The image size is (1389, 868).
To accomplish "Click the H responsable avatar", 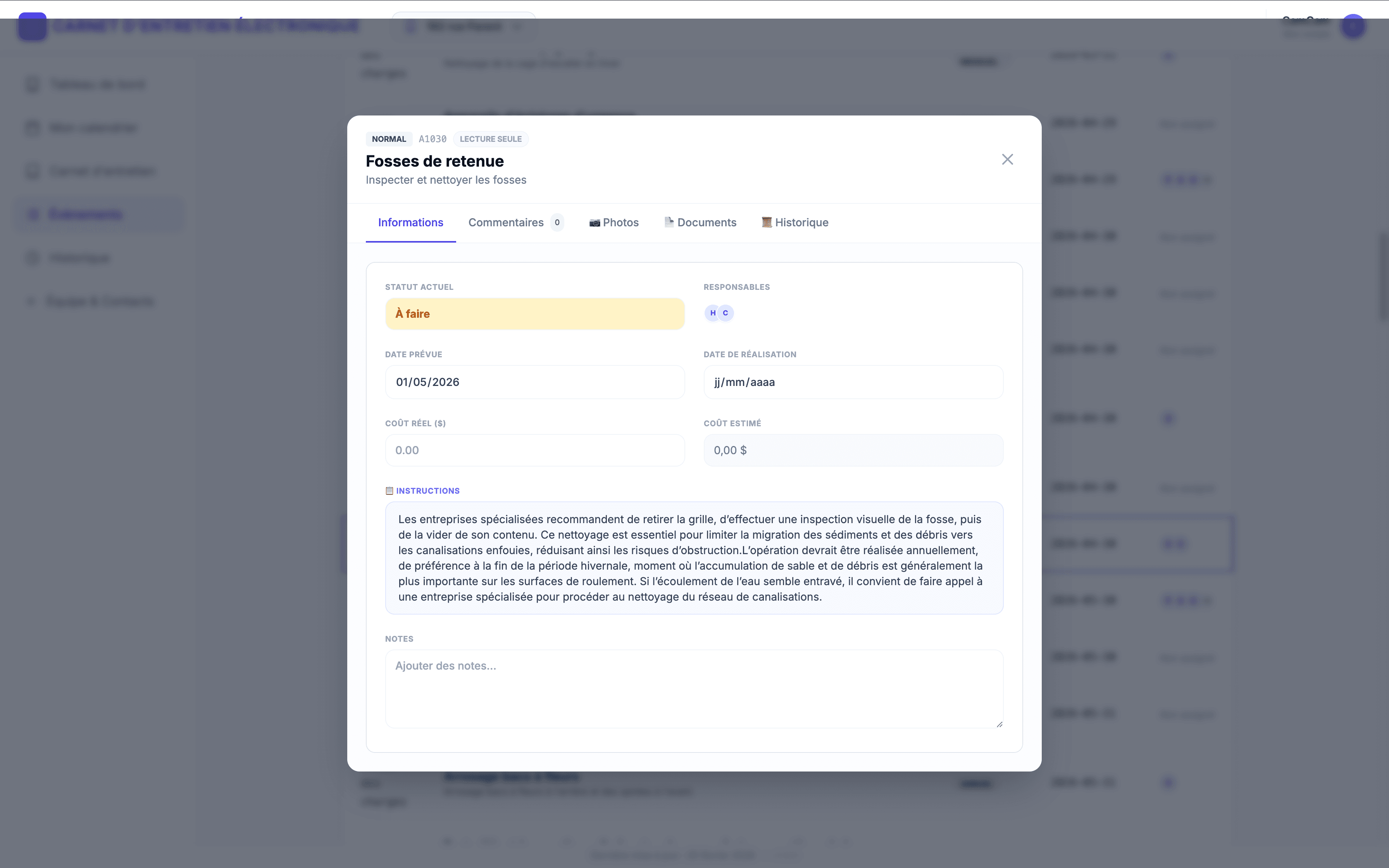I will tap(712, 313).
